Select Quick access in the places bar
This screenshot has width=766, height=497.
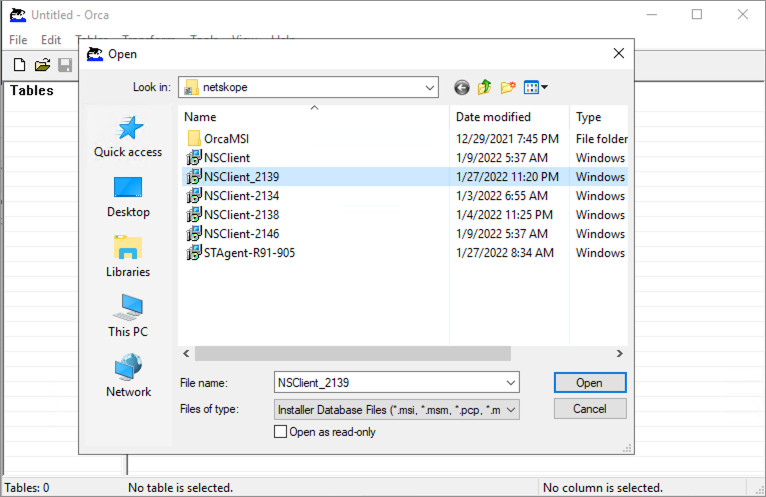pyautogui.click(x=128, y=137)
